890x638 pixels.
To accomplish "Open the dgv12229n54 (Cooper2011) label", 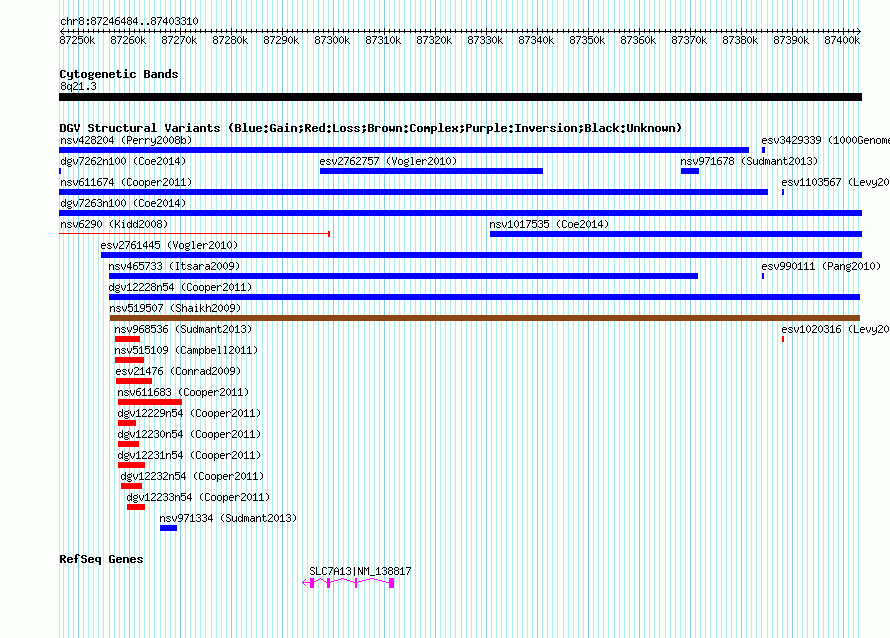I will 189,413.
